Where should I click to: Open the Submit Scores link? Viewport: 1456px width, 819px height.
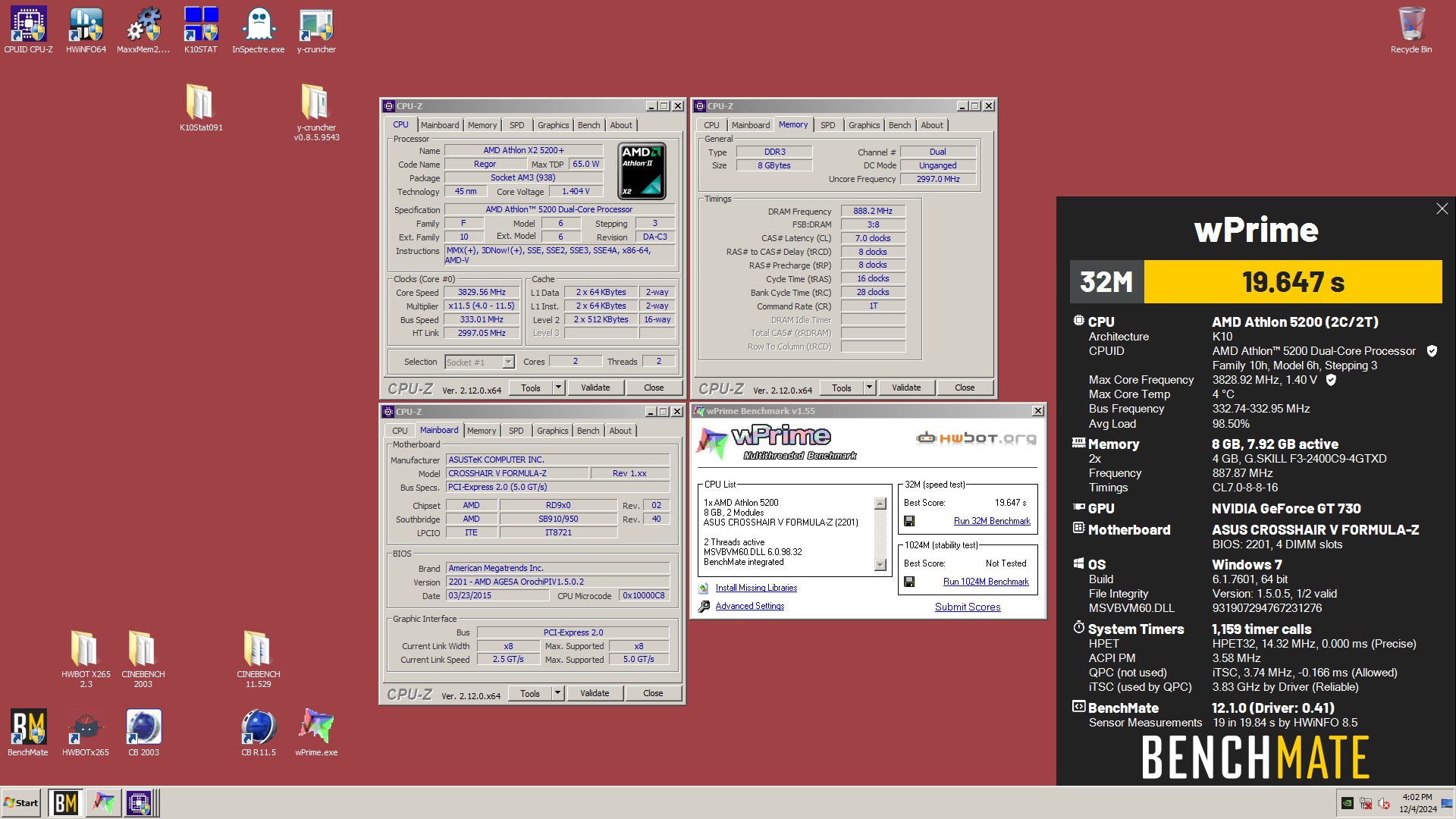968,607
